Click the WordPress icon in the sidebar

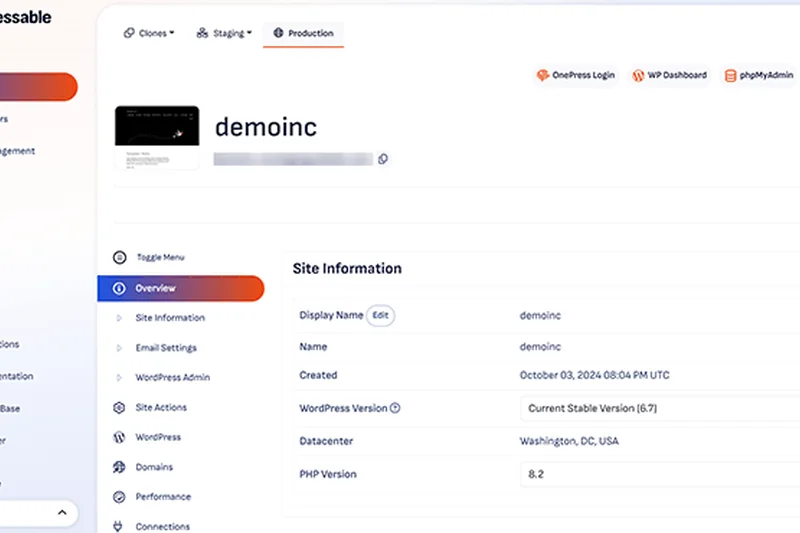119,437
